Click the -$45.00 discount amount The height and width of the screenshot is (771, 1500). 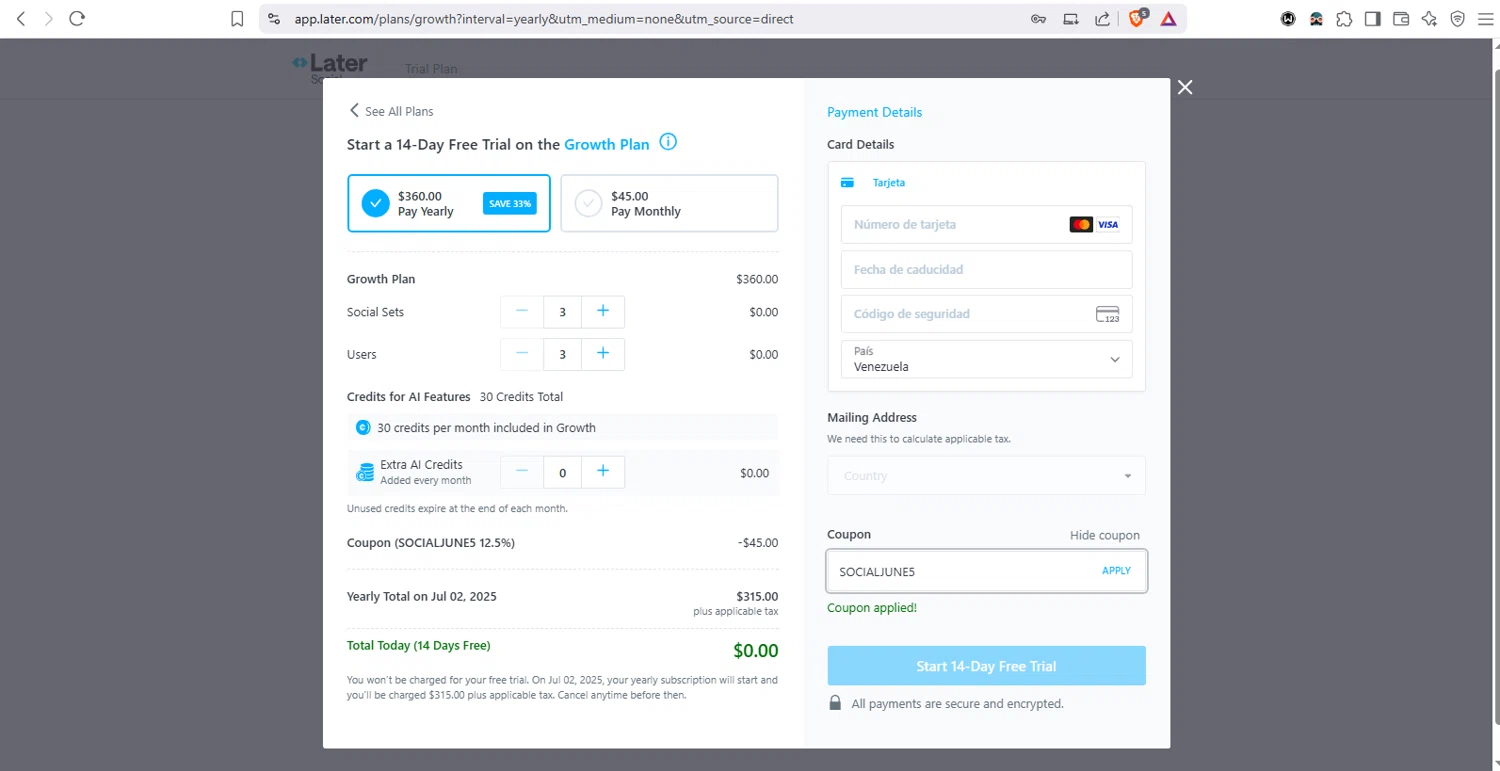[757, 543]
